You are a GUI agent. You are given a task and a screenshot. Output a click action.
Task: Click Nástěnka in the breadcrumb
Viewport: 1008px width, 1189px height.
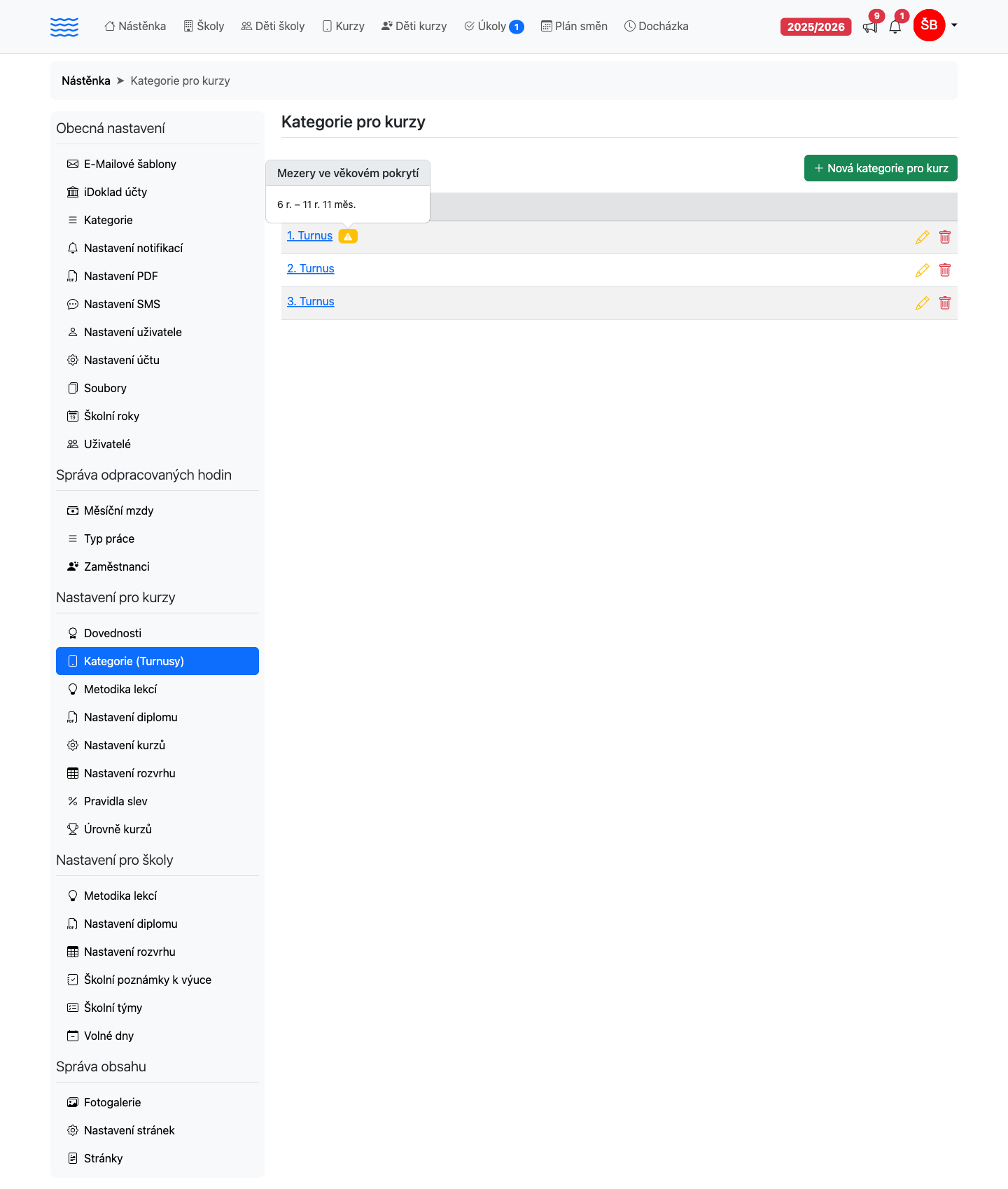86,81
